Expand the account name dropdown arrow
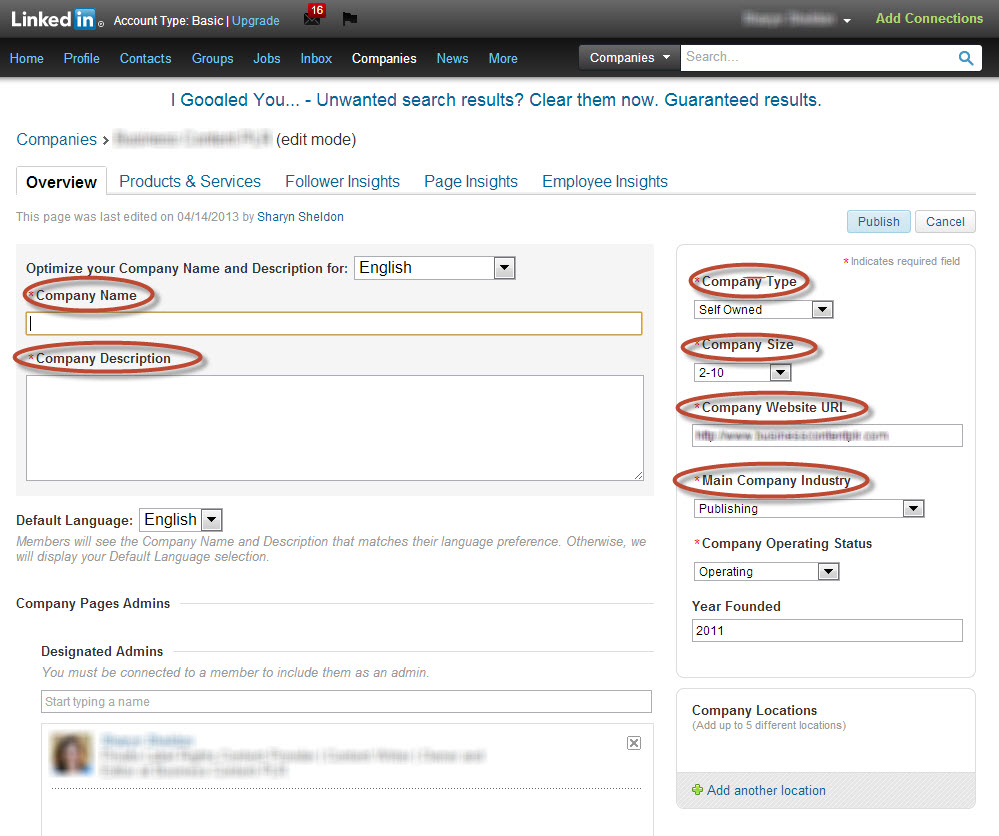 point(847,20)
